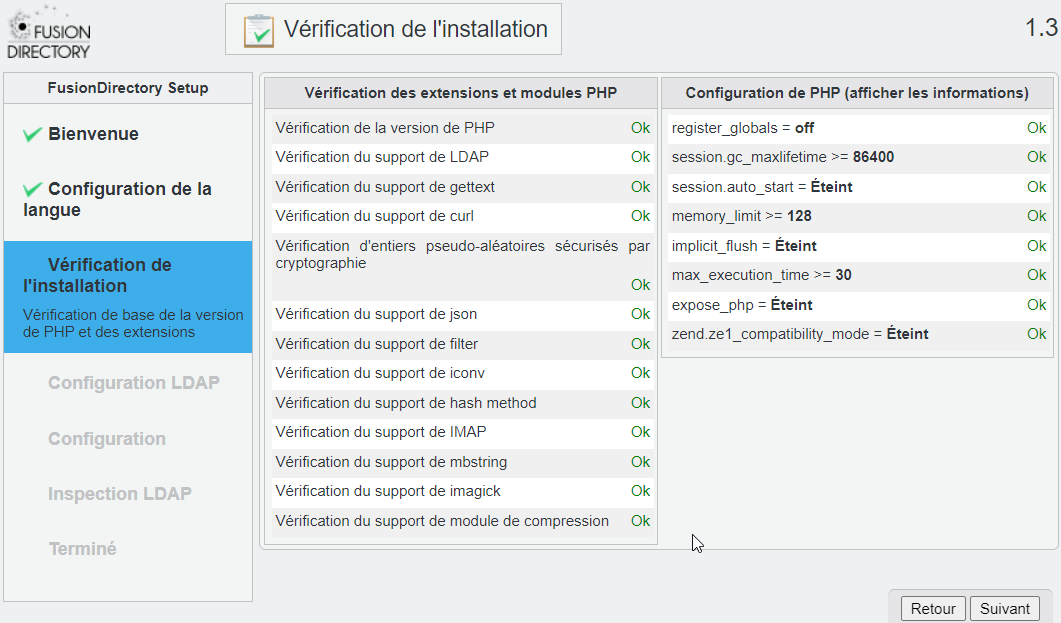Click the green checkmark beside Configuration de la langue
This screenshot has height=623, width=1061.
pyautogui.click(x=32, y=189)
